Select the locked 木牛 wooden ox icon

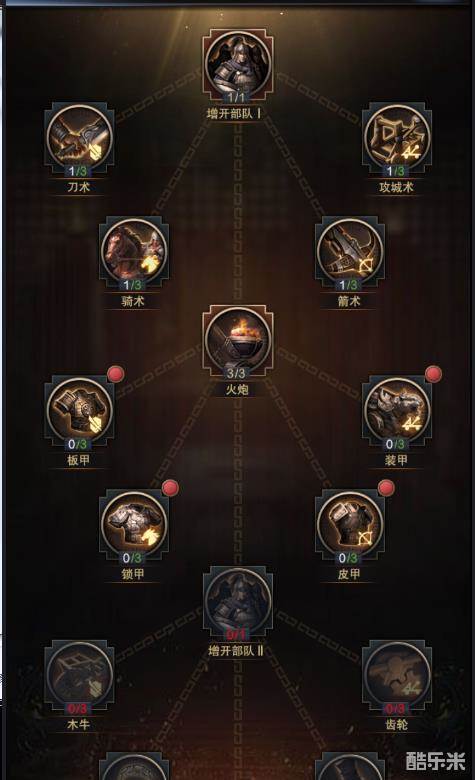80,677
